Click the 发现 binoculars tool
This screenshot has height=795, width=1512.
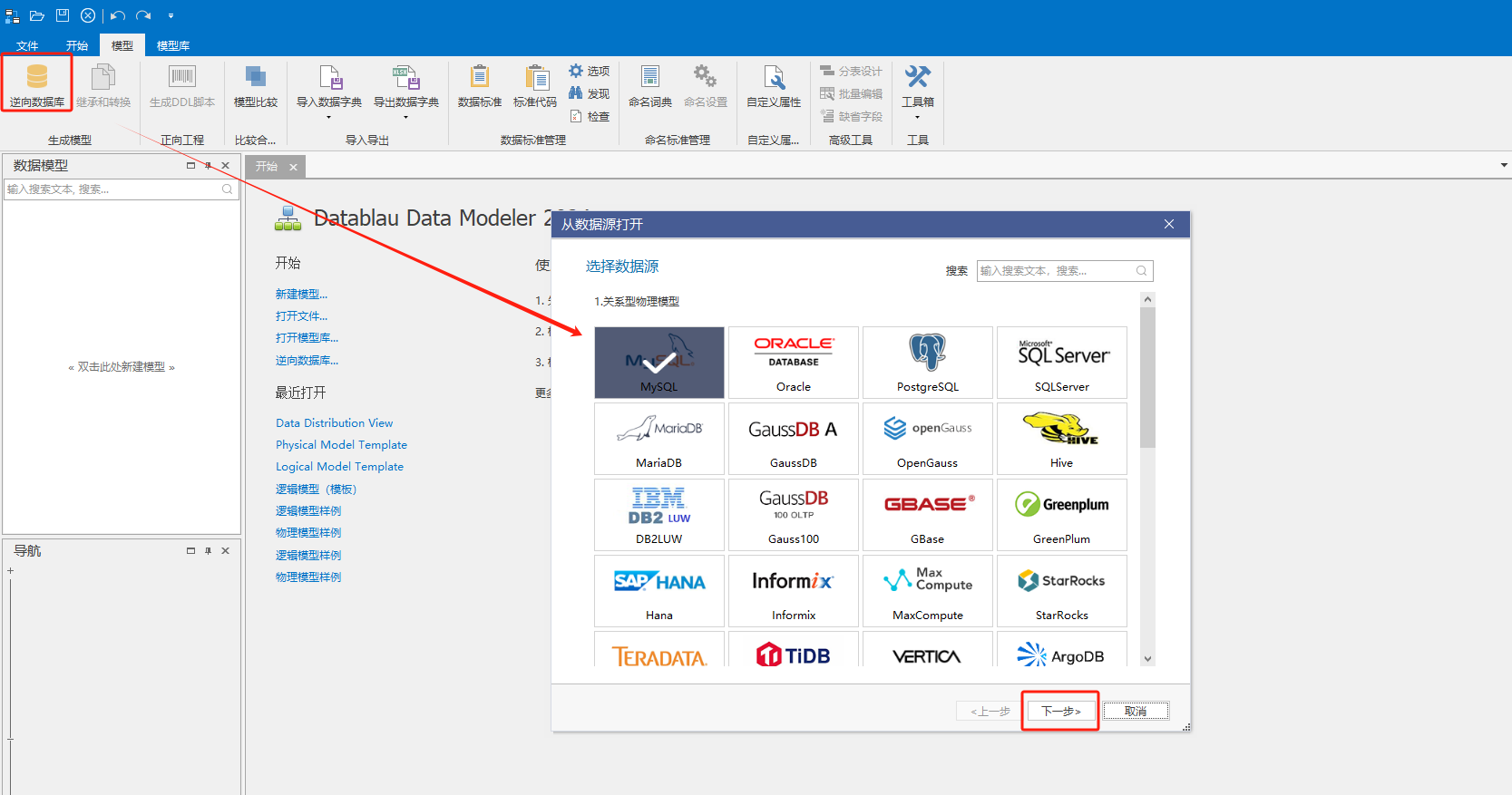pos(589,93)
